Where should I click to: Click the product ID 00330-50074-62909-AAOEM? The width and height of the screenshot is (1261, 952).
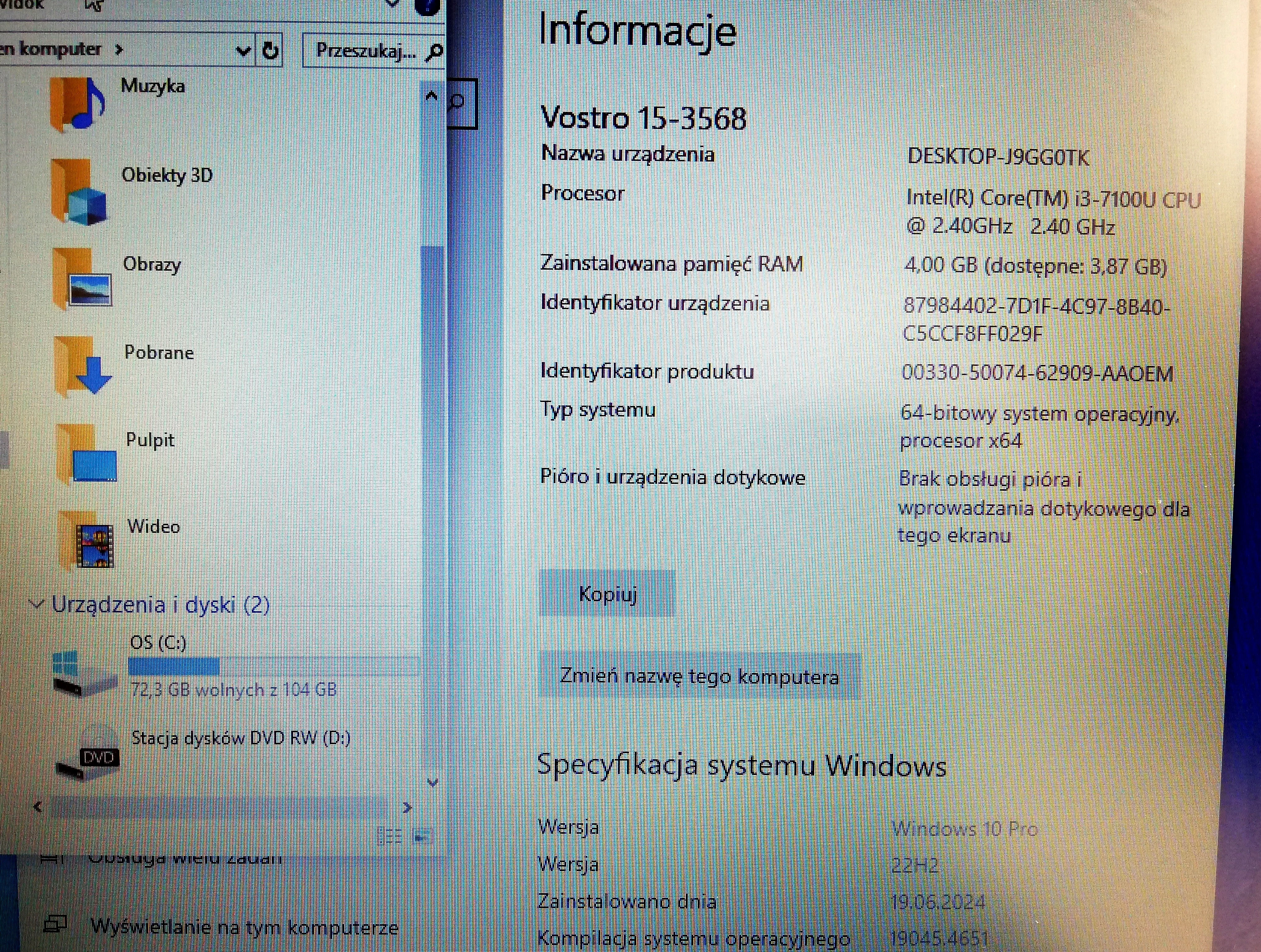[x=1037, y=373]
